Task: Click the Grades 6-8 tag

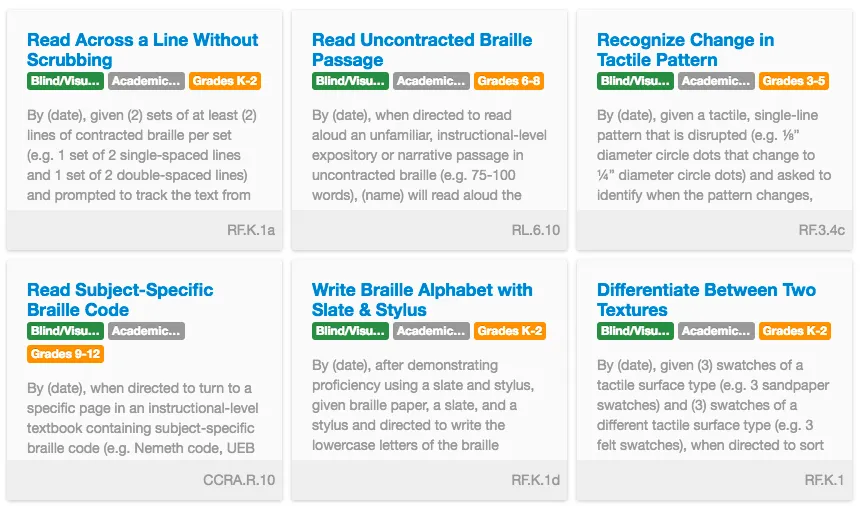Action: 510,81
